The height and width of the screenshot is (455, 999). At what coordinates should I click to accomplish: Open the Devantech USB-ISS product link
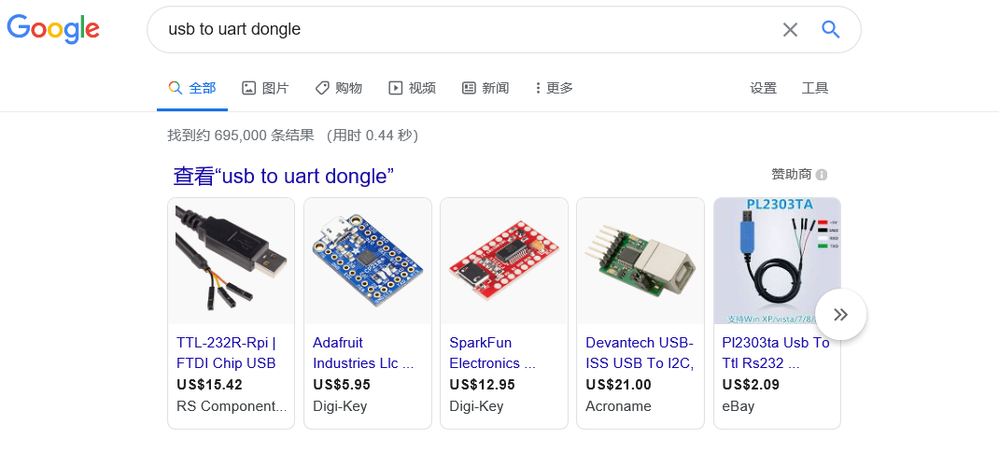640,352
